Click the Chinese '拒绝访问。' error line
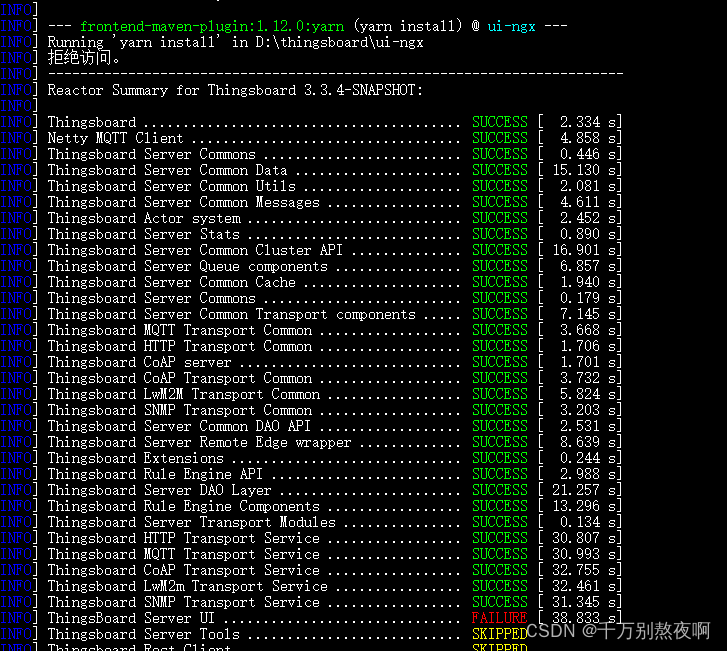This screenshot has width=727, height=651. [83, 58]
